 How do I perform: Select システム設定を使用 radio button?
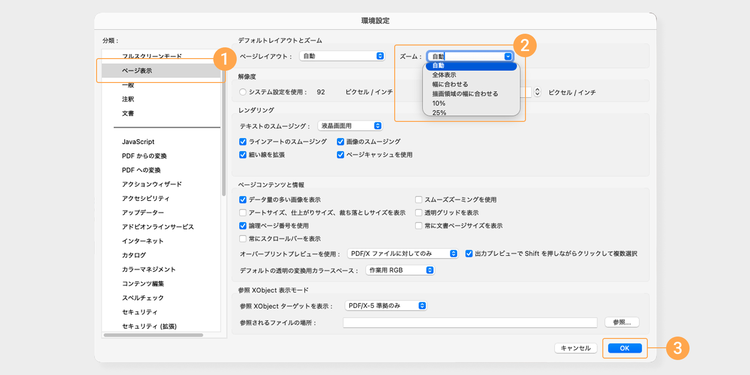tap(243, 92)
